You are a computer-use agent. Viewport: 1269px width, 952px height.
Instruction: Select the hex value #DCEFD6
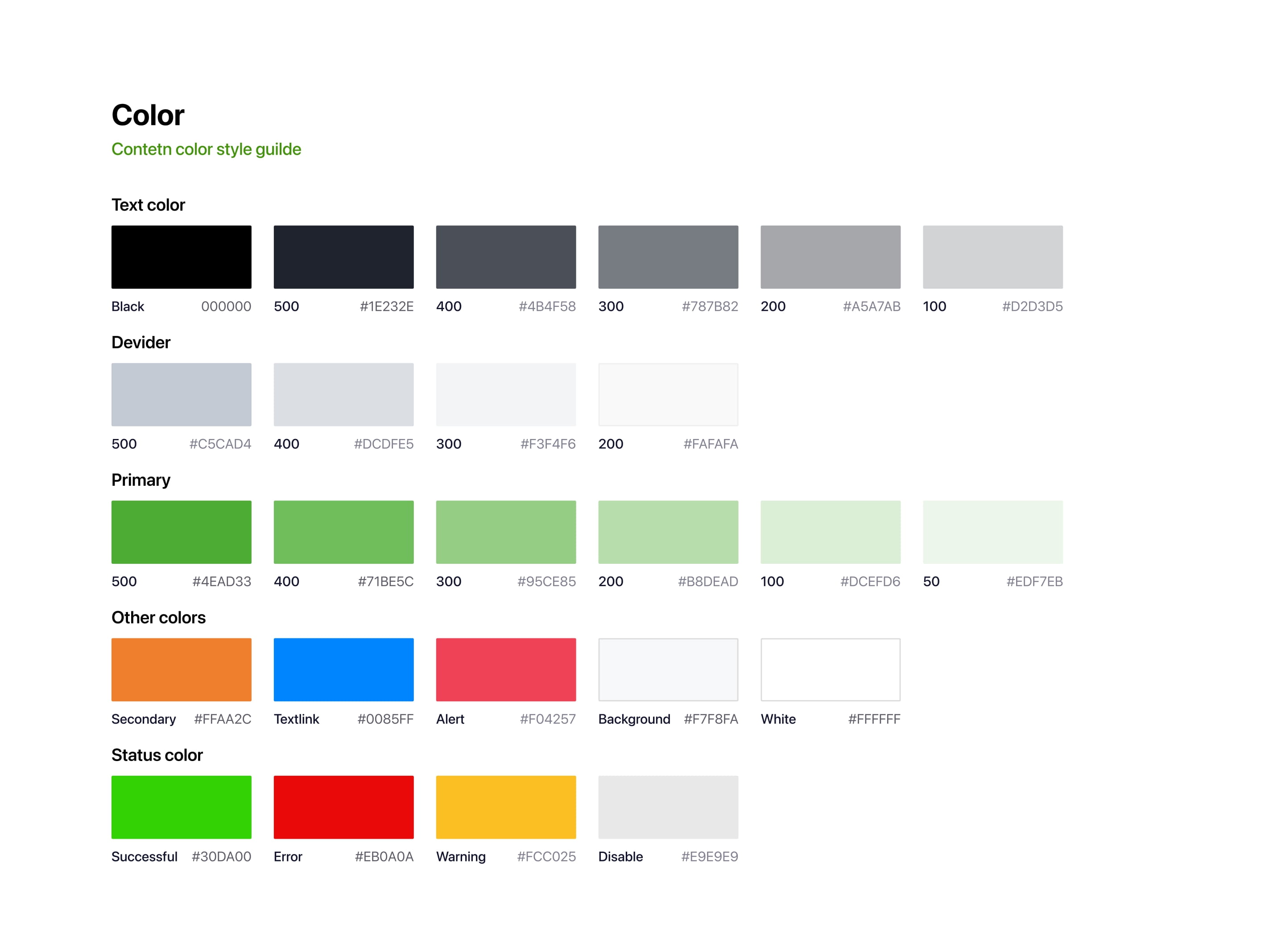(x=870, y=581)
